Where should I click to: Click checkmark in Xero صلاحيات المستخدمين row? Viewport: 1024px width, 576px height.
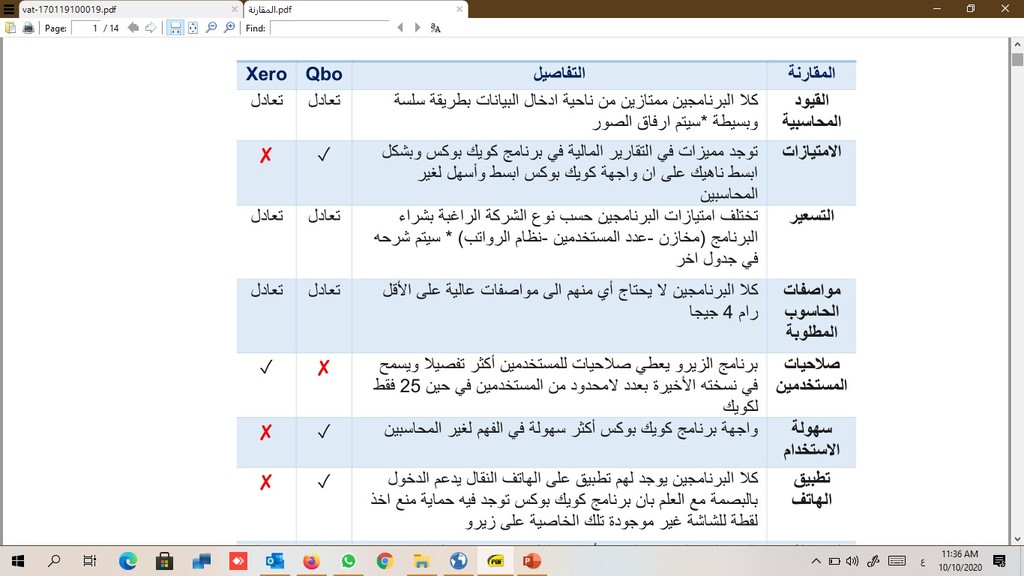[x=266, y=367]
